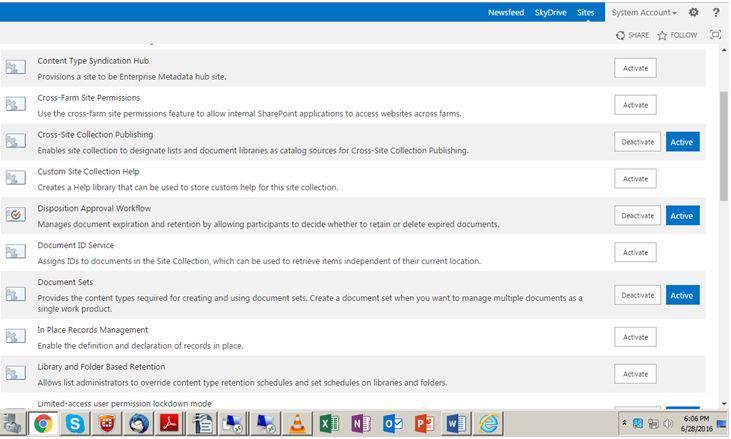Activate the Document ID Service feature
This screenshot has height=439, width=731.
(x=635, y=253)
